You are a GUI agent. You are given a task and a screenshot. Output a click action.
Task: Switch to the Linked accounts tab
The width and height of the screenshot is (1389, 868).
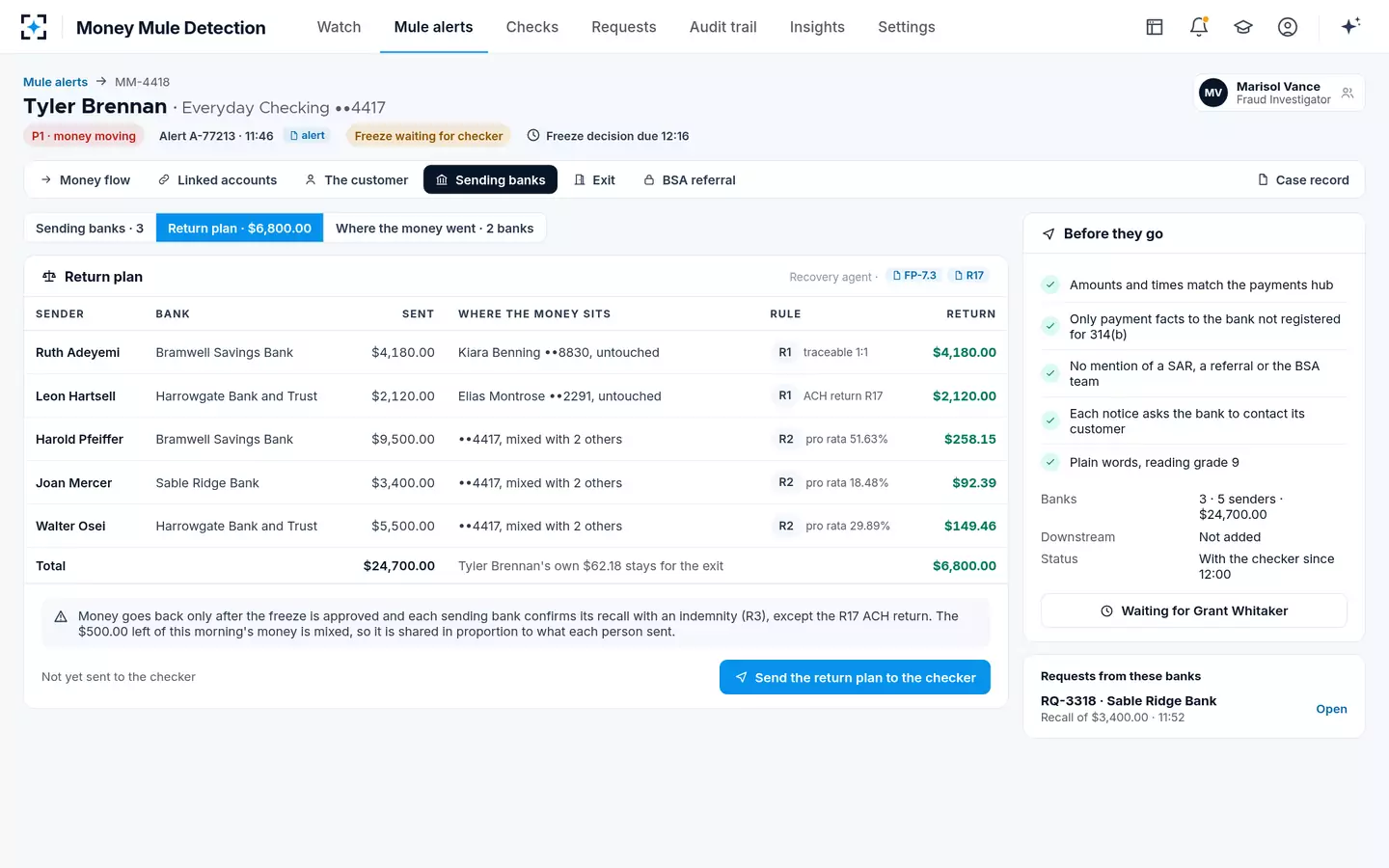coord(217,180)
